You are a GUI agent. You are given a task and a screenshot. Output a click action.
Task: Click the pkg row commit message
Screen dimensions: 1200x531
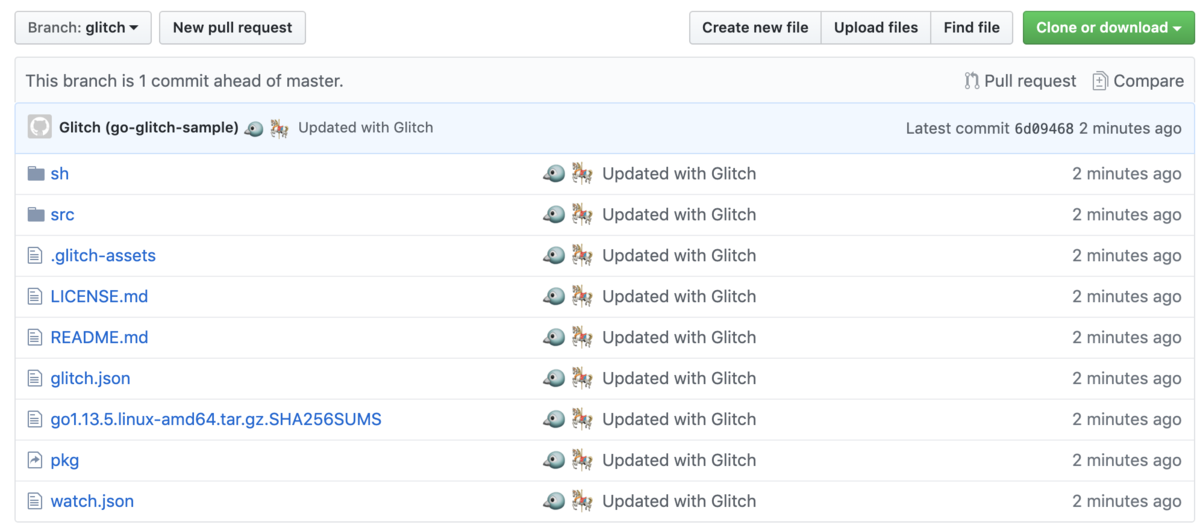679,460
